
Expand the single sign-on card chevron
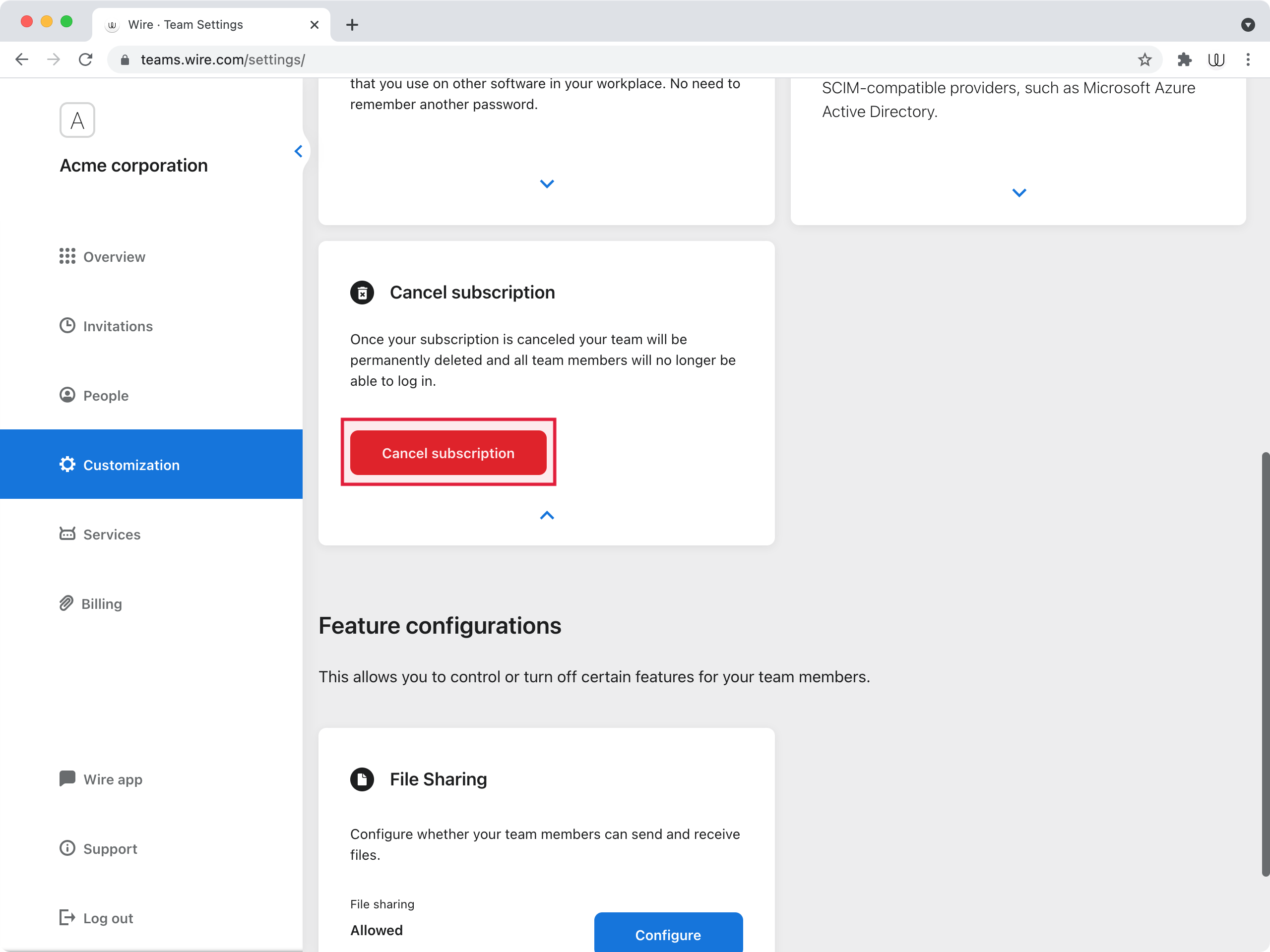[547, 184]
